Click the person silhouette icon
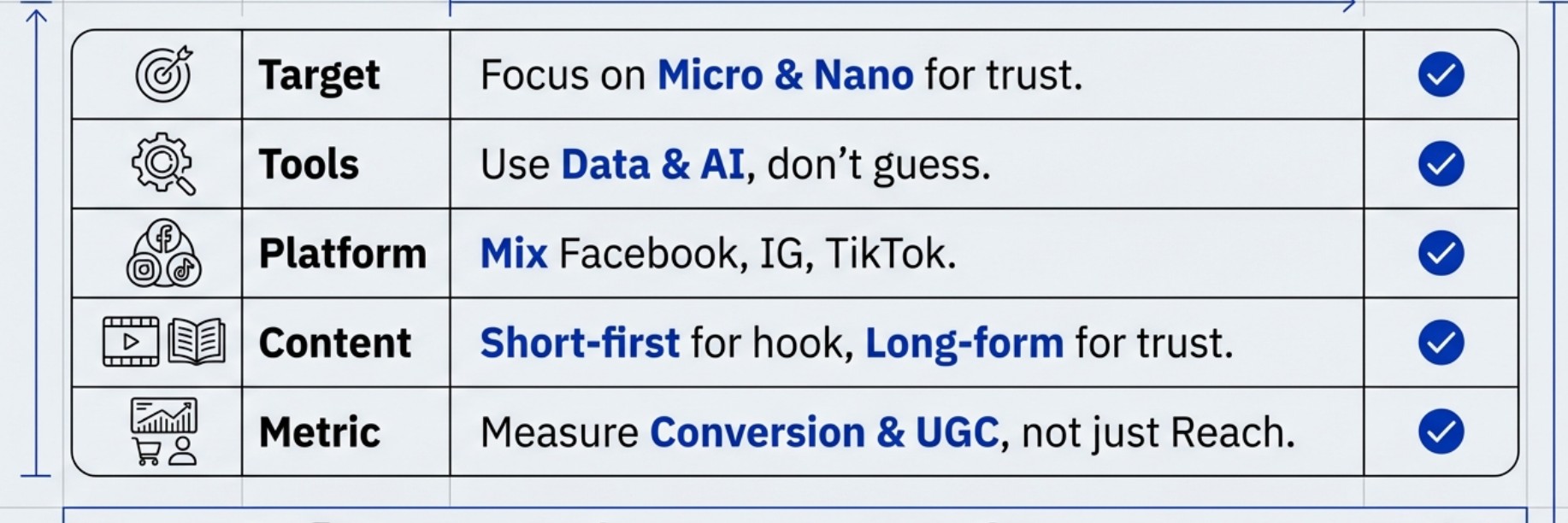The width and height of the screenshot is (1568, 523). tap(182, 451)
